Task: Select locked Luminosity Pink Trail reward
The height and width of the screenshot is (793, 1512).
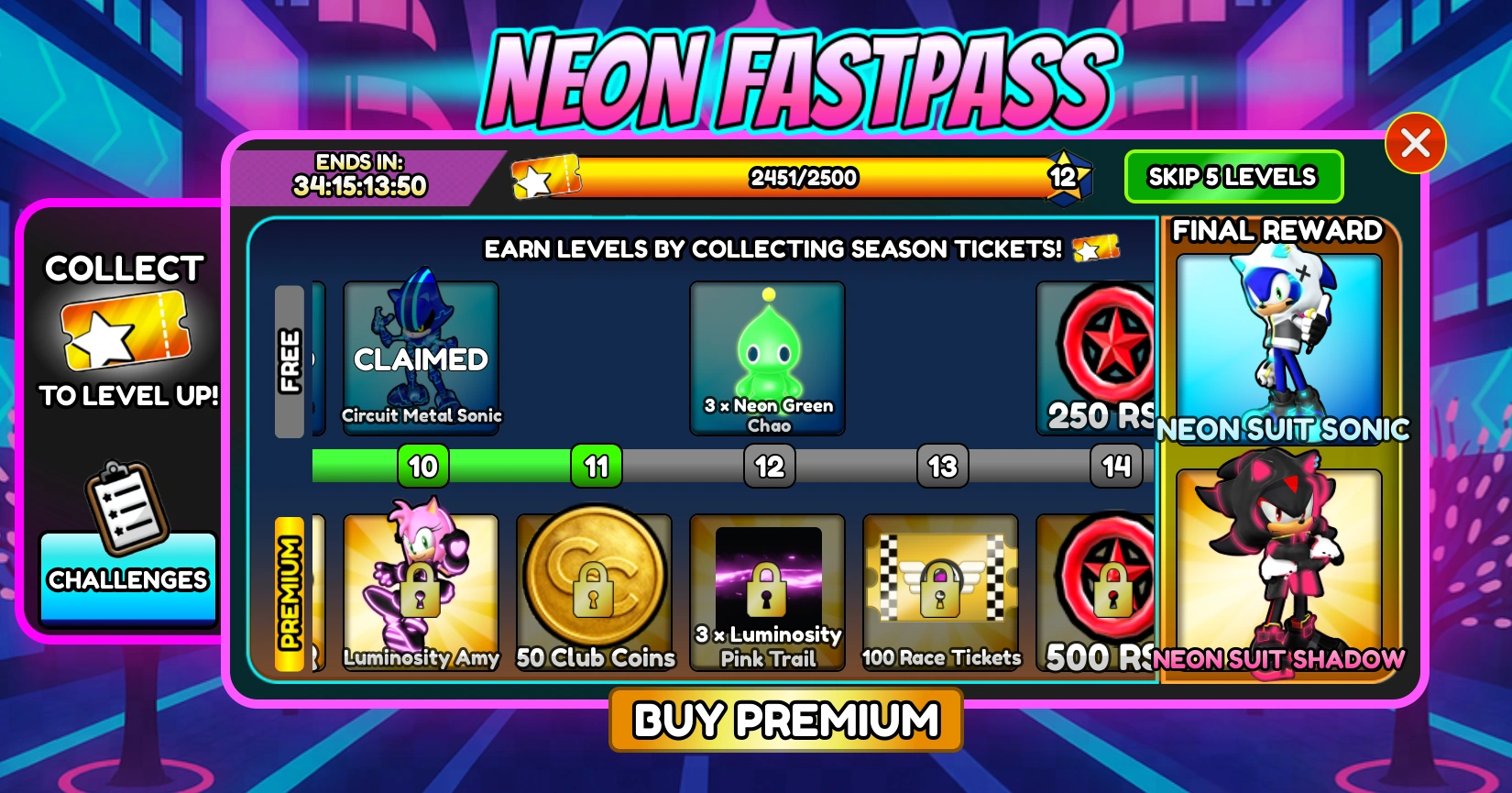Action: click(x=768, y=592)
